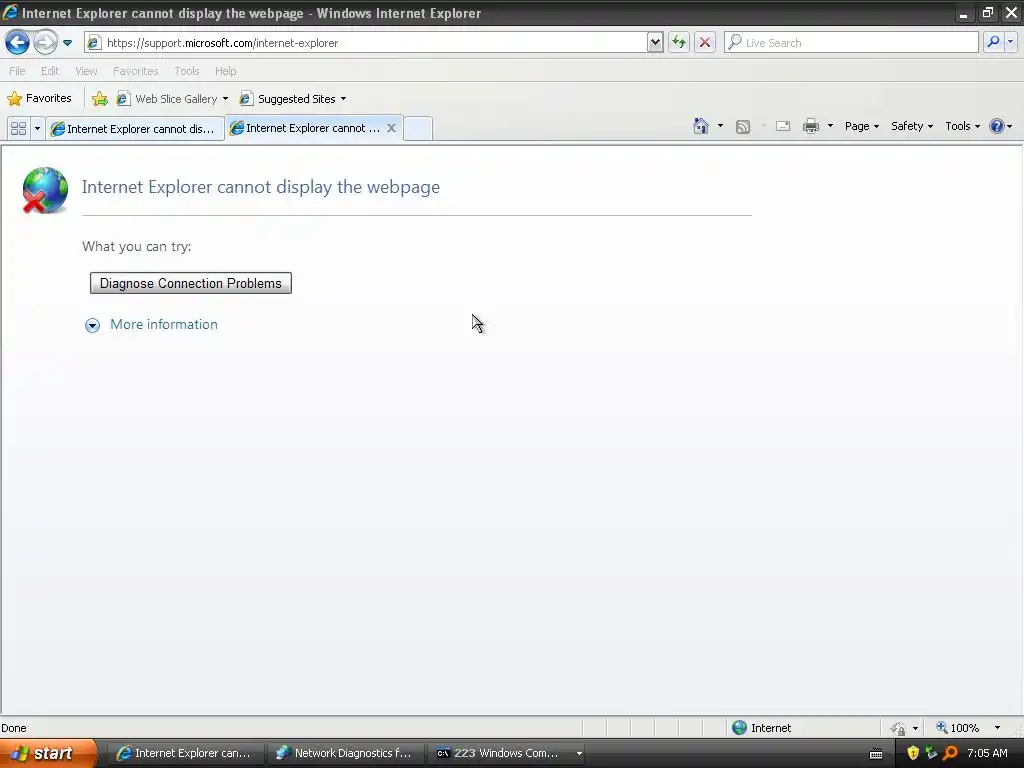Open the tab list dropdown arrow
Image resolution: width=1024 pixels, height=768 pixels.
[x=37, y=129]
